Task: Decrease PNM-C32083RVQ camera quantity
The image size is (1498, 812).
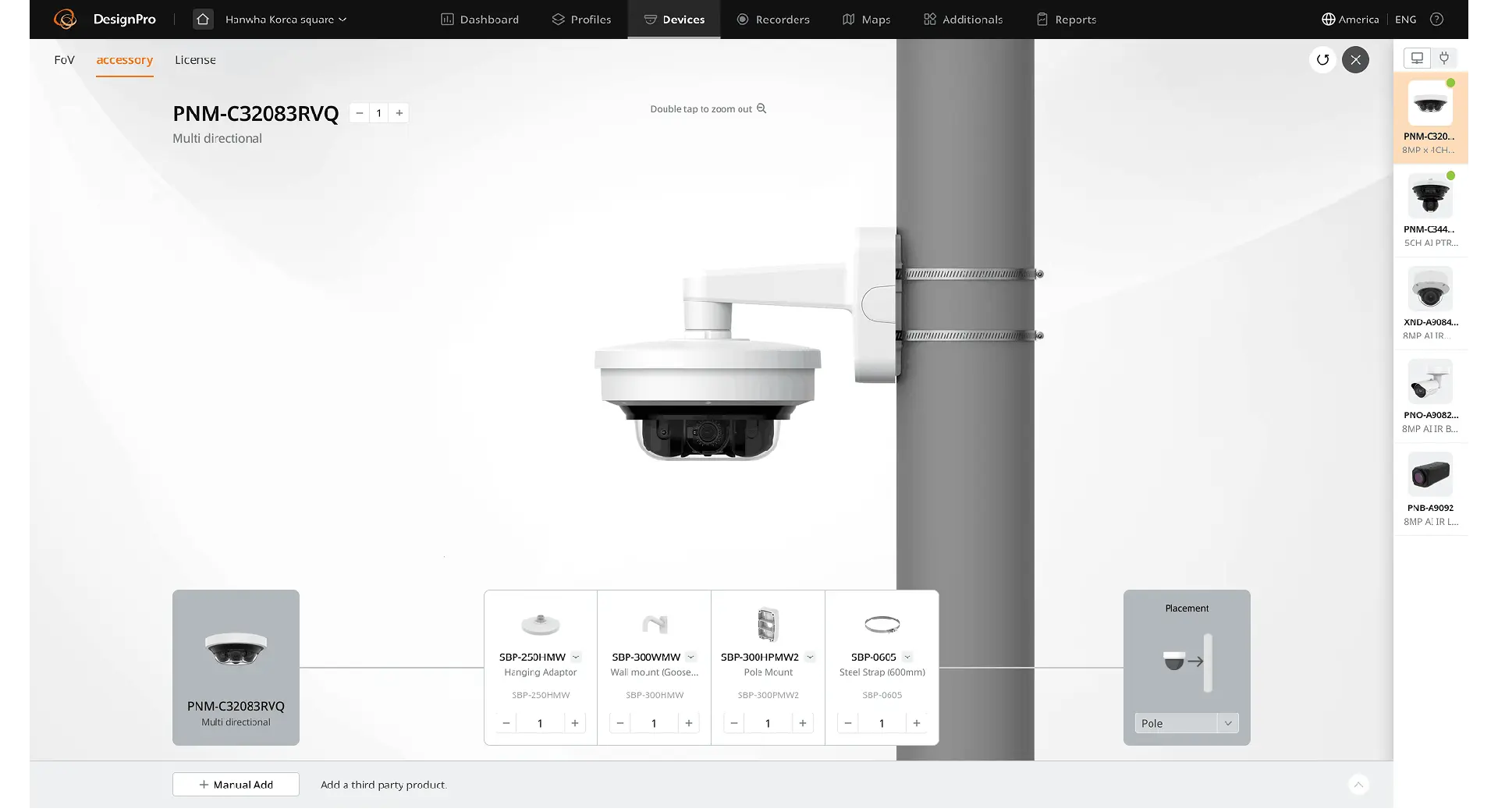Action: click(x=359, y=113)
